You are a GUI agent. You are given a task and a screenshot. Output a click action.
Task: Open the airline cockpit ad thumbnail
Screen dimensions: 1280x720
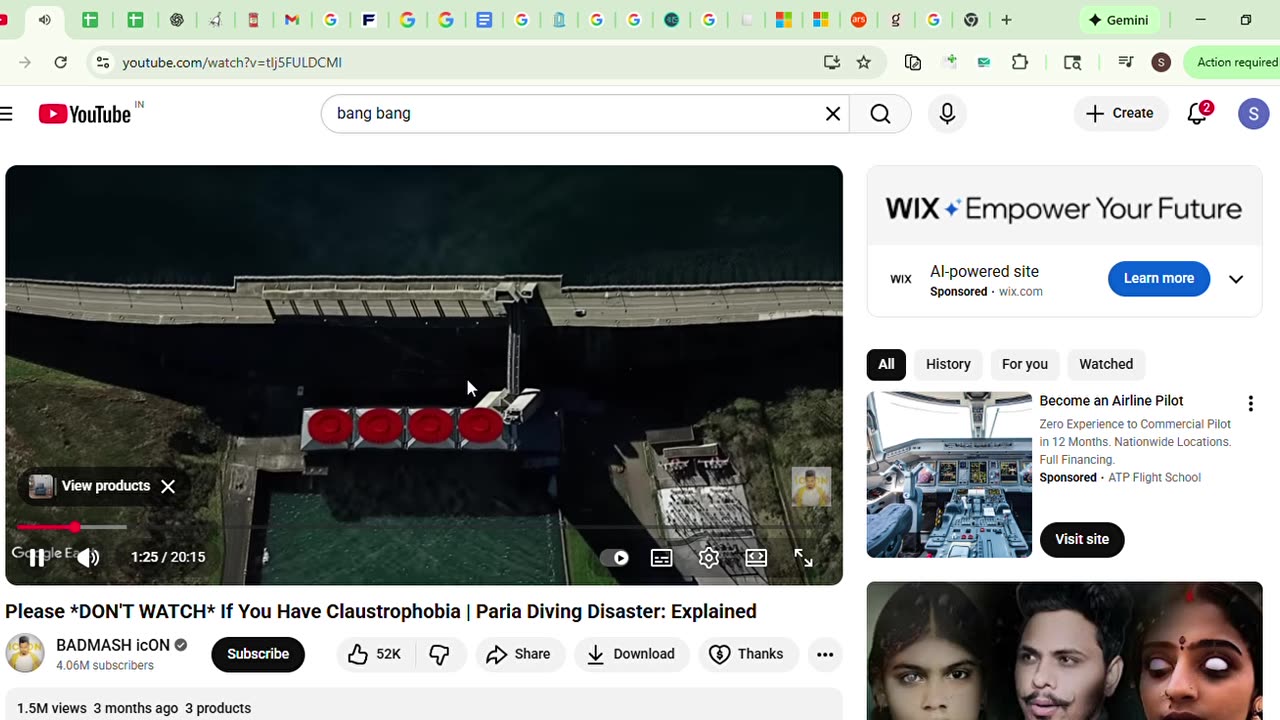[x=949, y=475]
